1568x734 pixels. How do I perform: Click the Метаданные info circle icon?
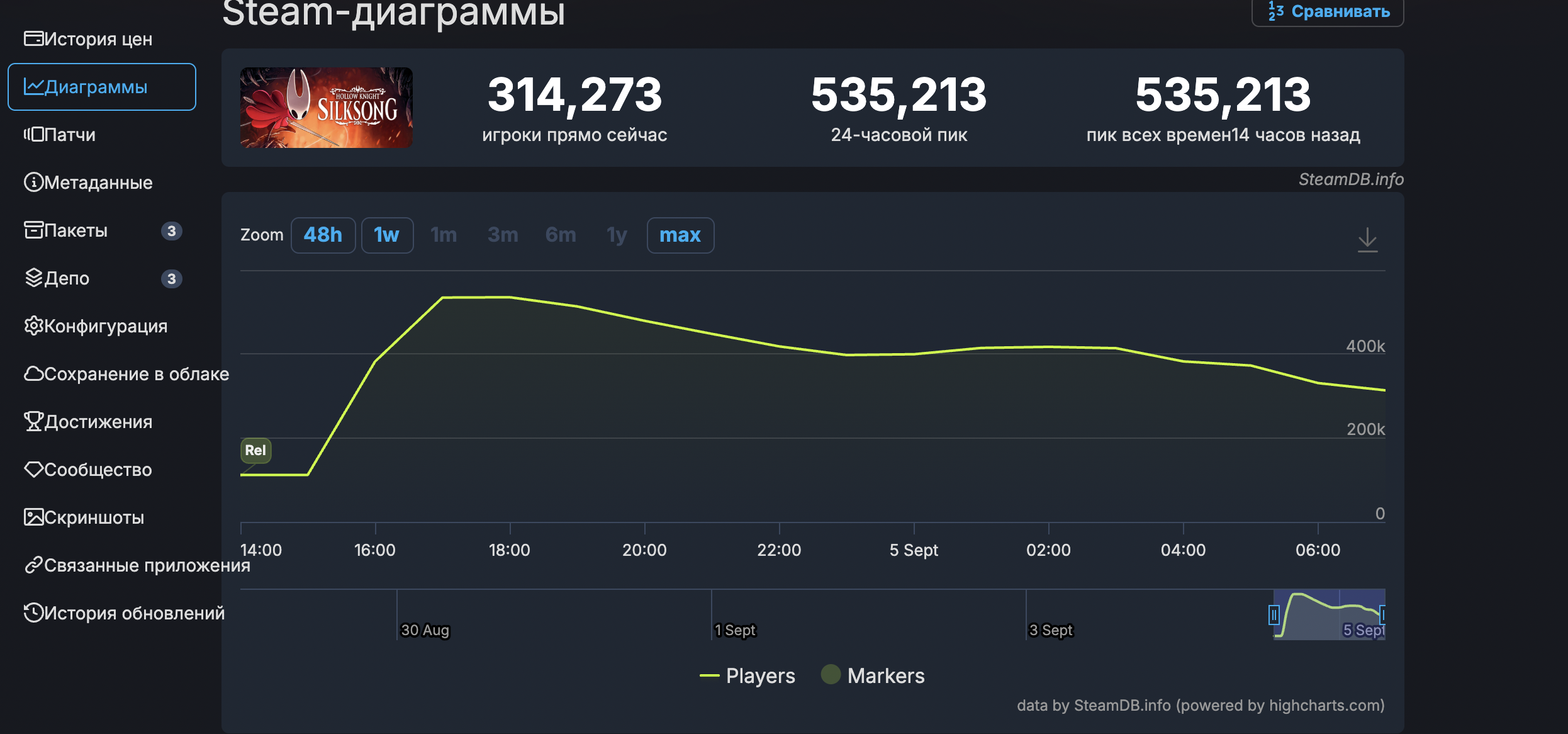(33, 183)
